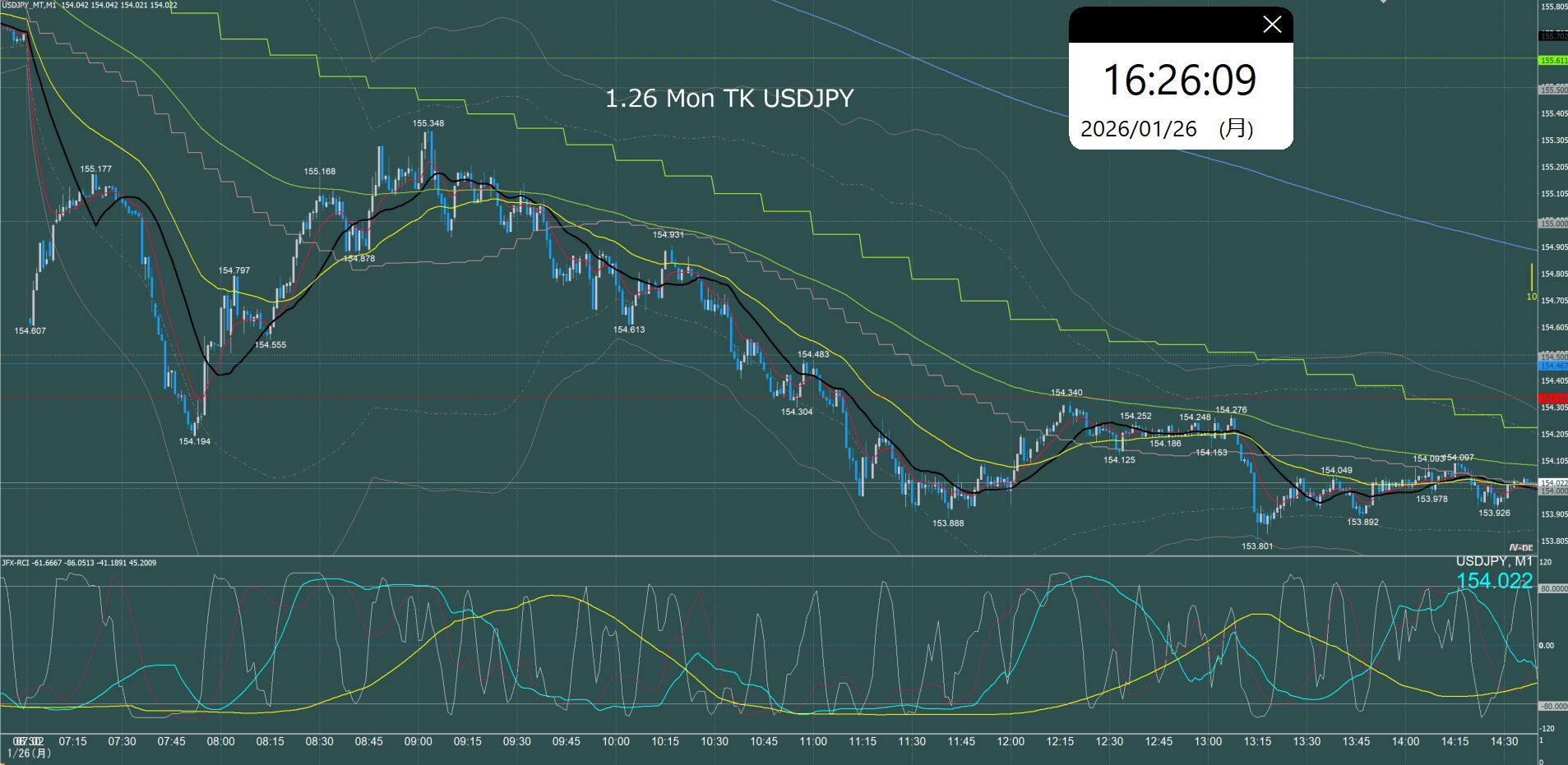This screenshot has height=765, width=1568.
Task: Click the black 155.702 price tag
Action: (1552, 36)
